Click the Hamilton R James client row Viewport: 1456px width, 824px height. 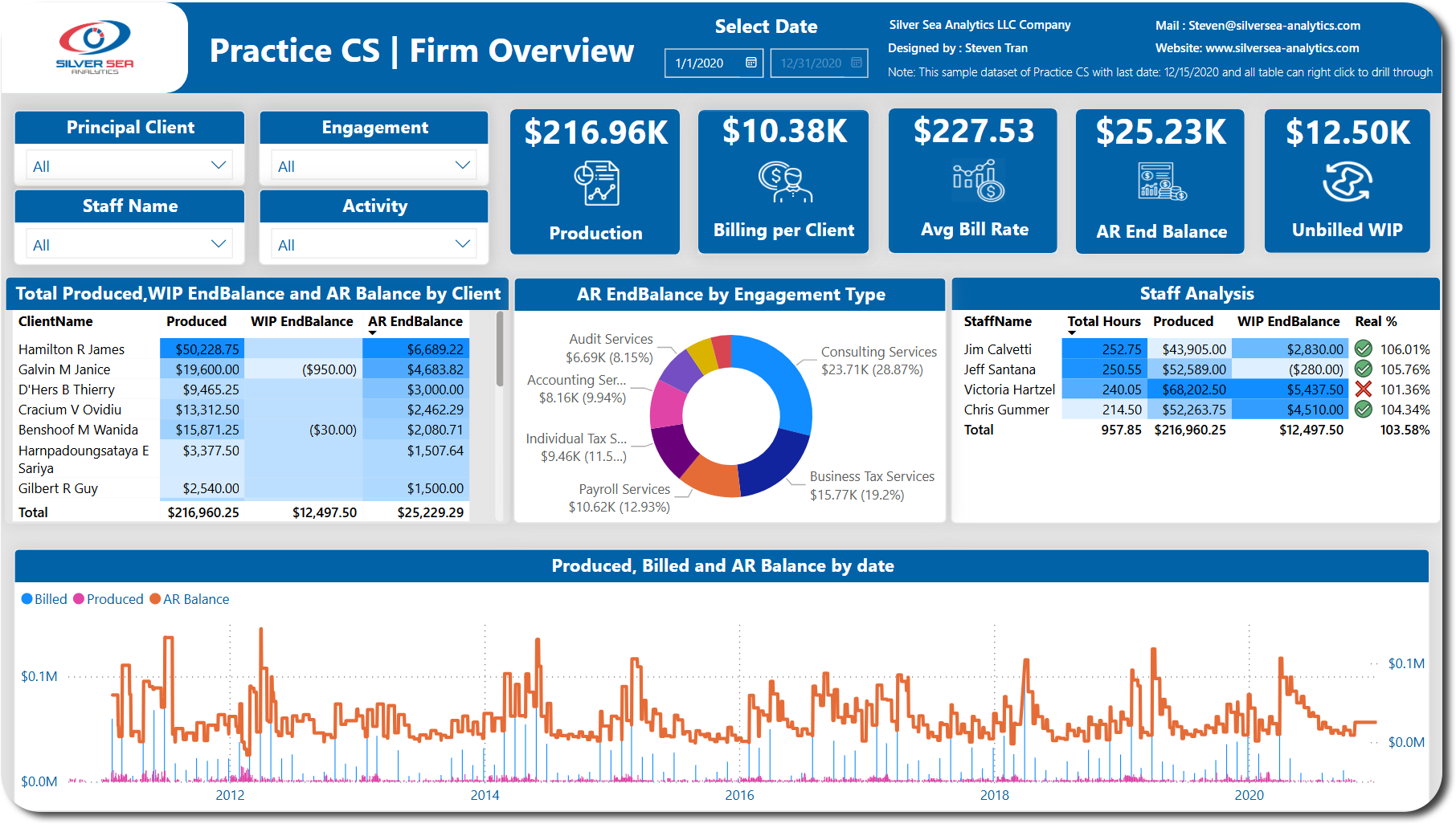coord(243,349)
